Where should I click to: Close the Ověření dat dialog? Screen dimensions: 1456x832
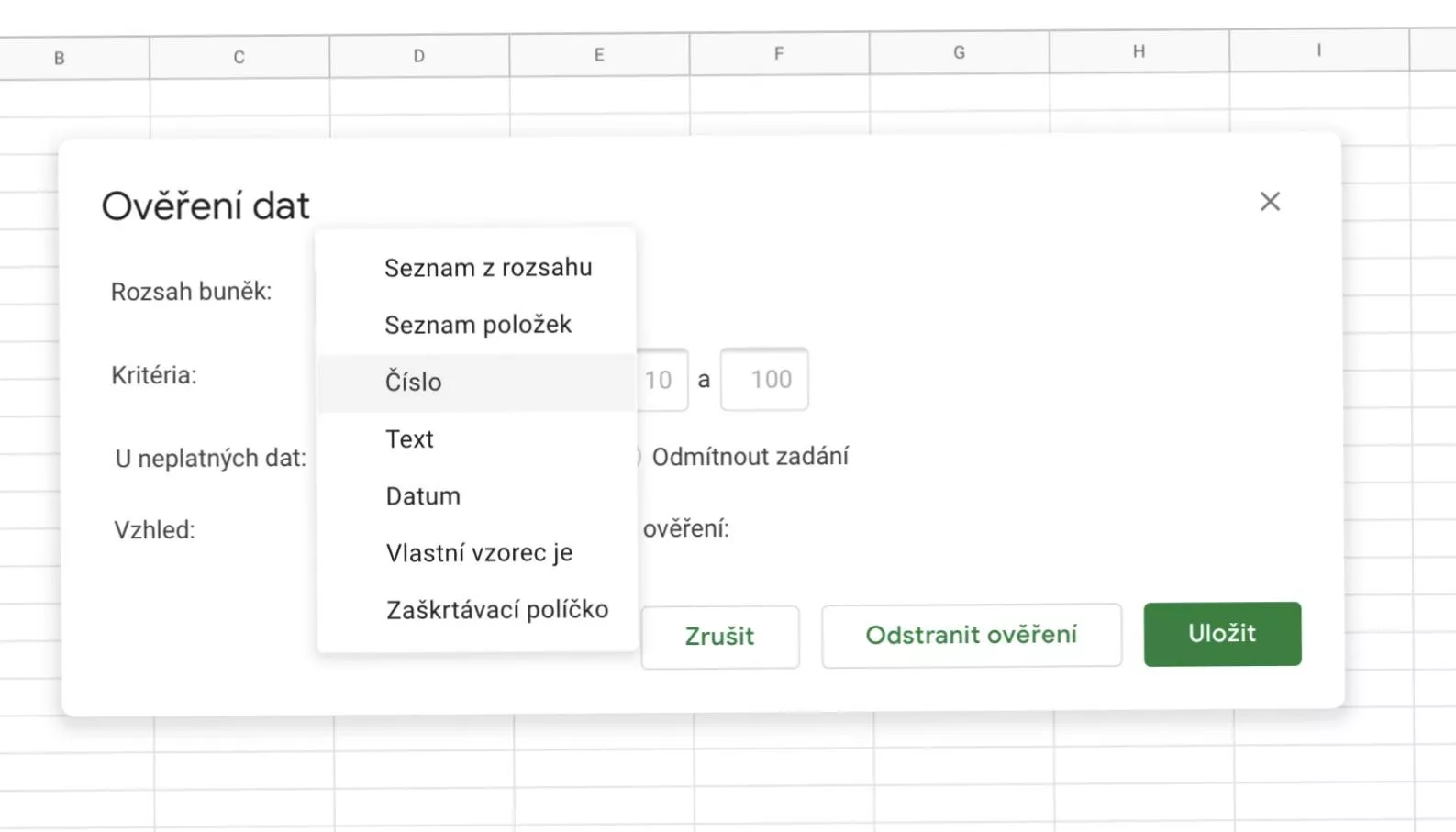coord(1270,202)
